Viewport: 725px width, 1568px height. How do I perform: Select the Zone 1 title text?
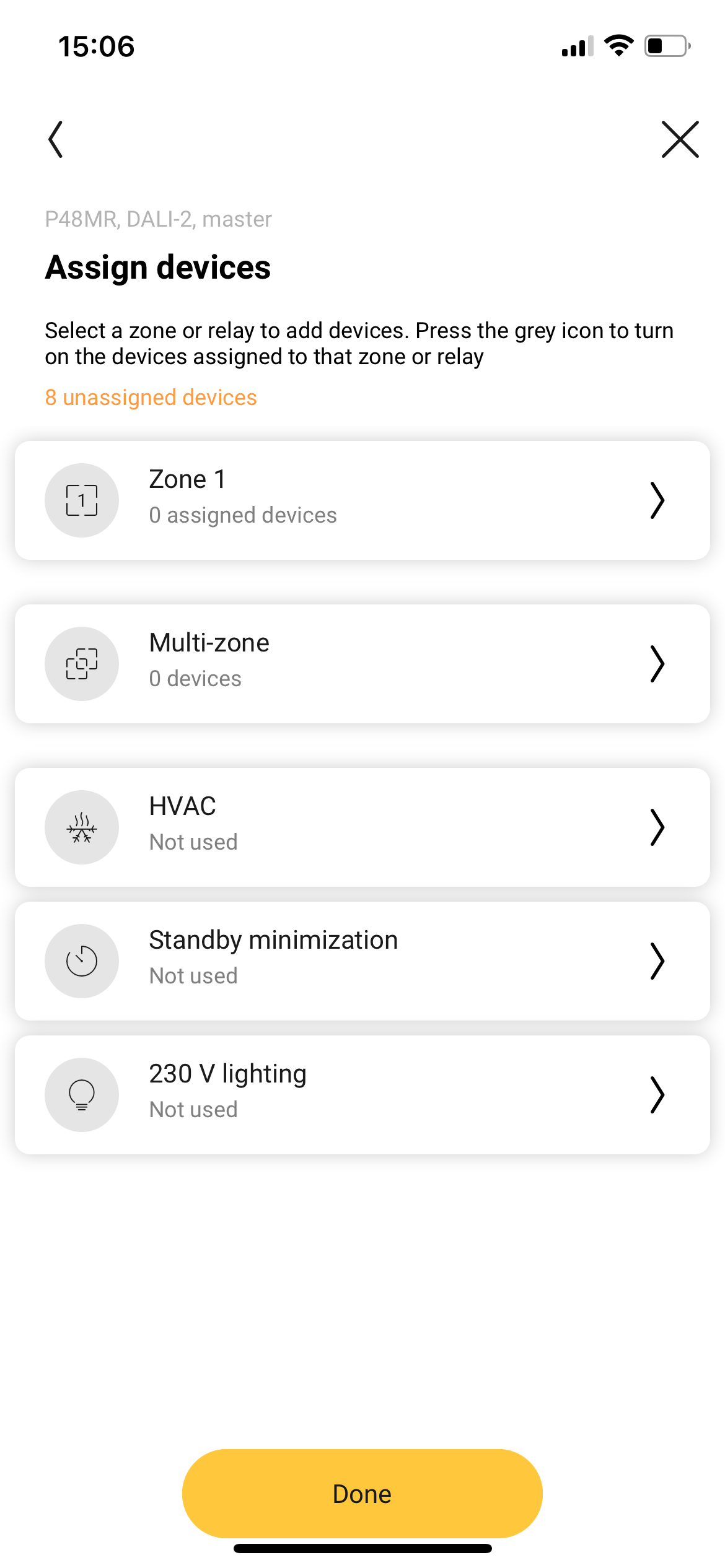pyautogui.click(x=187, y=479)
